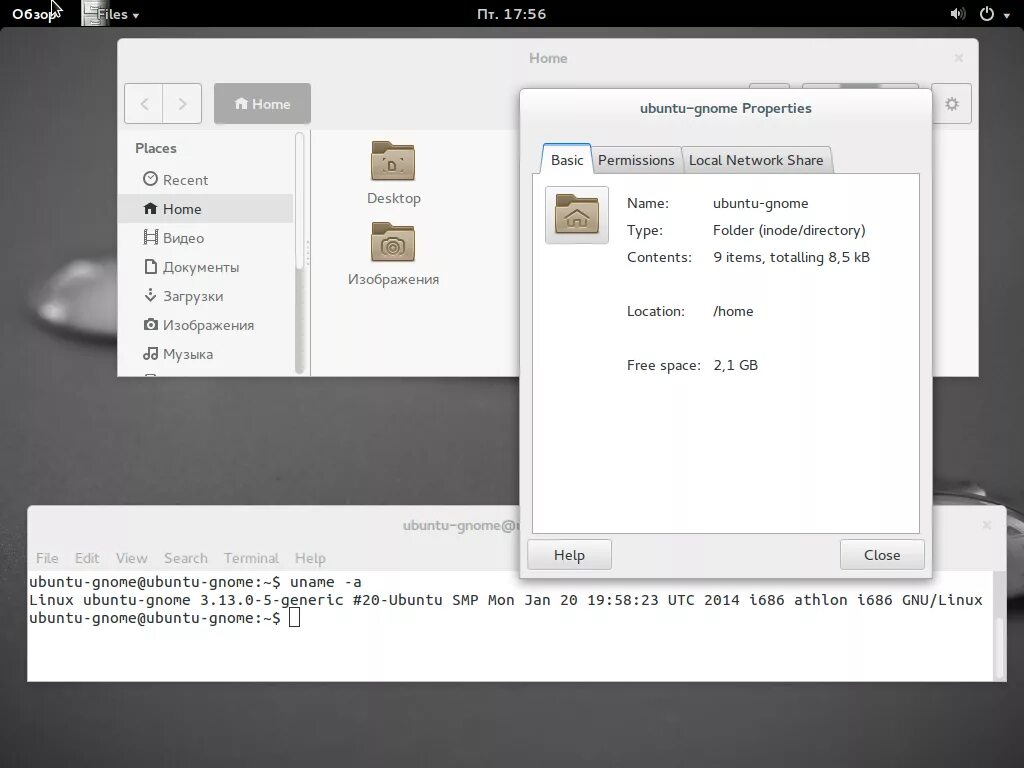Click the name value ubuntu-gnome
Screen dimensions: 1024x768
point(761,203)
